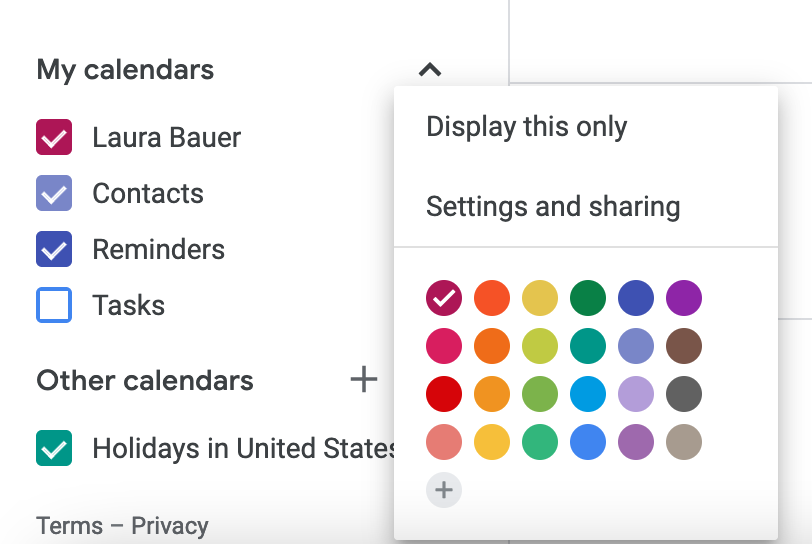
Task: Choose Display this only option
Action: pos(527,127)
